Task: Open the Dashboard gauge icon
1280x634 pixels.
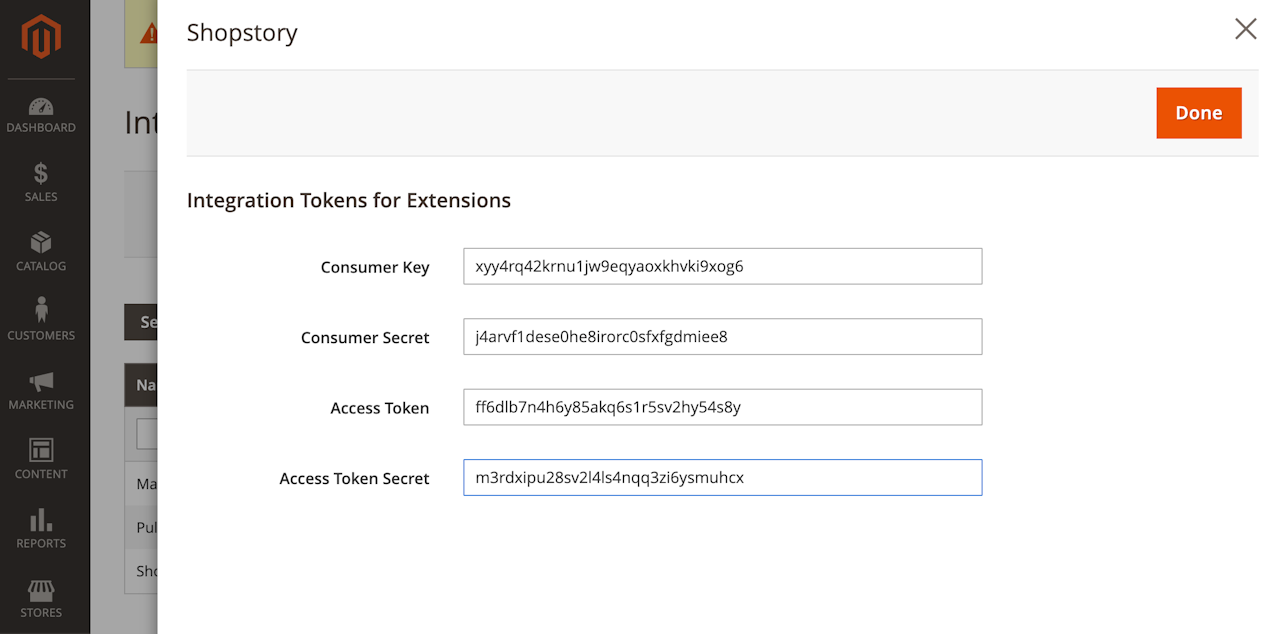Action: [x=41, y=107]
